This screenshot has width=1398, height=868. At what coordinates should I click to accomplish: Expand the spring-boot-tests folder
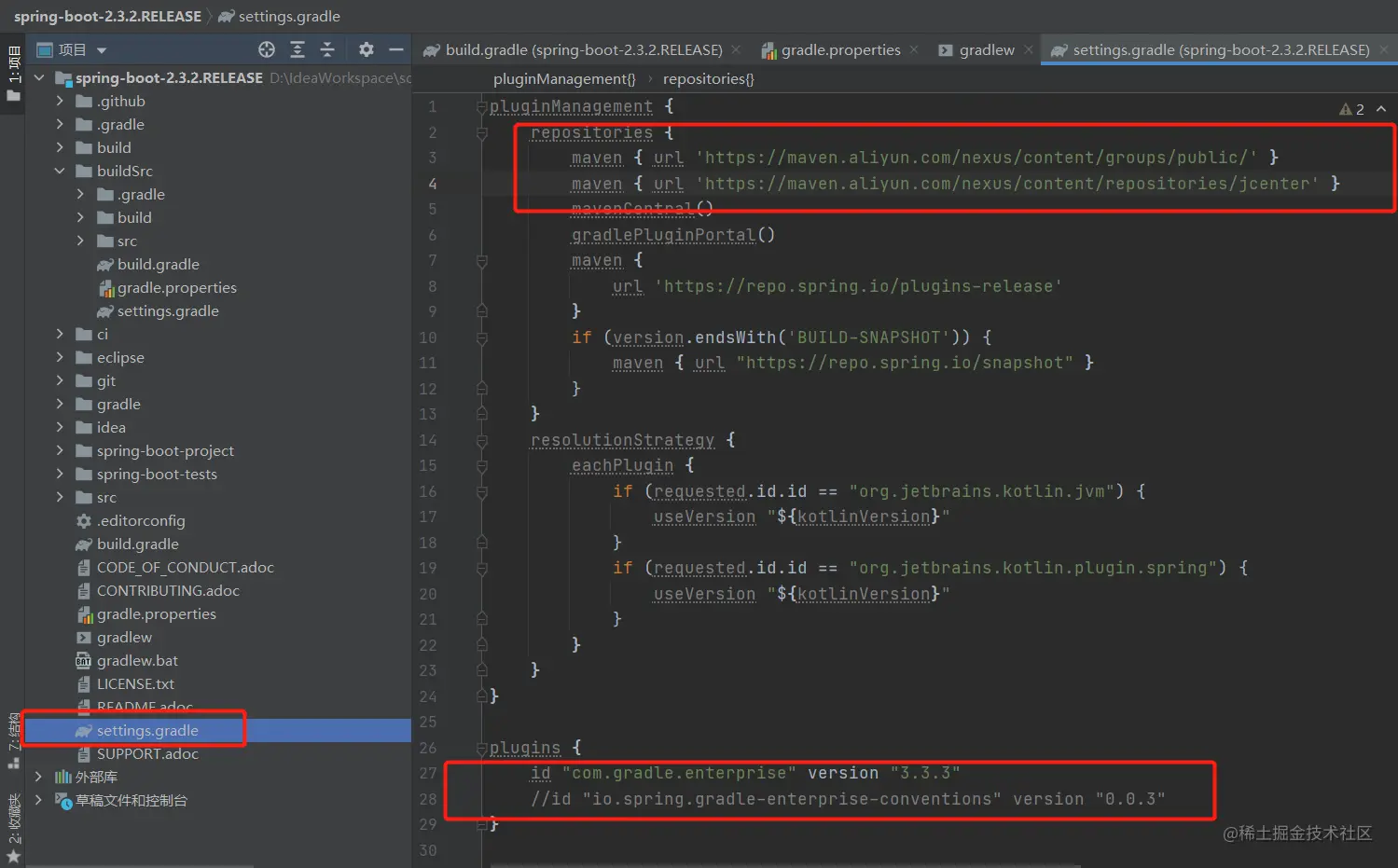coord(60,474)
